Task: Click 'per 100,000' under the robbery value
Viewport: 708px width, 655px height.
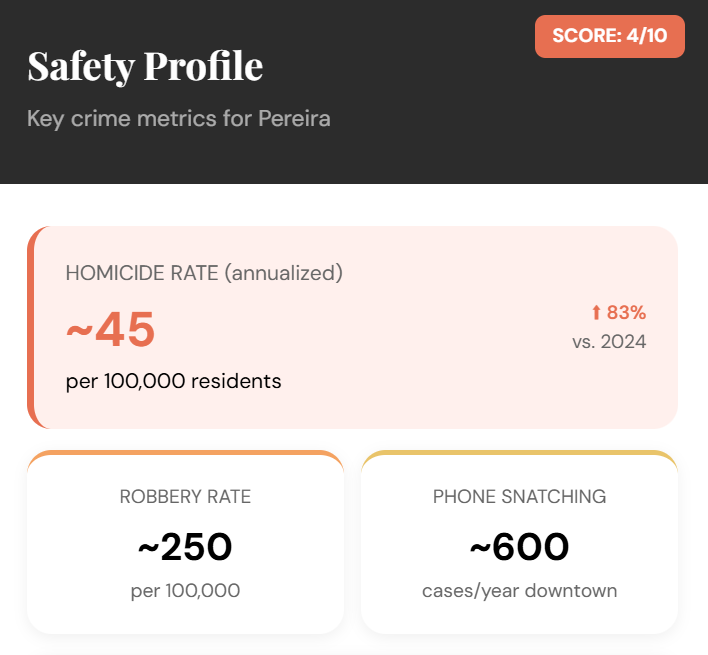Action: (185, 591)
